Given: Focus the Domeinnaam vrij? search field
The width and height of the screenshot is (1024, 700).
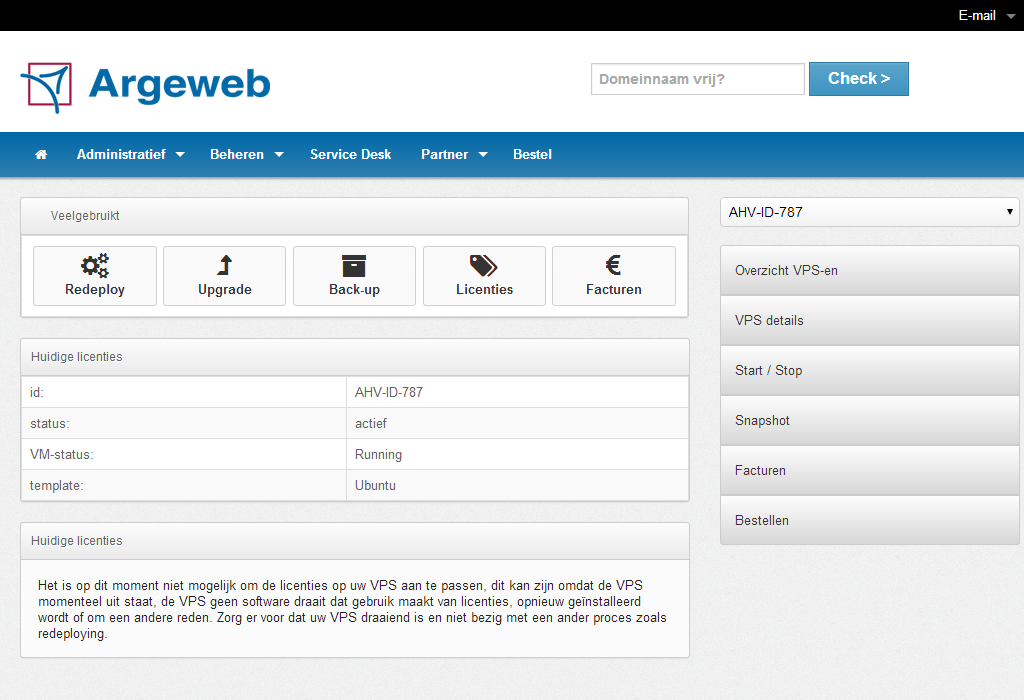Looking at the screenshot, I should coord(697,79).
